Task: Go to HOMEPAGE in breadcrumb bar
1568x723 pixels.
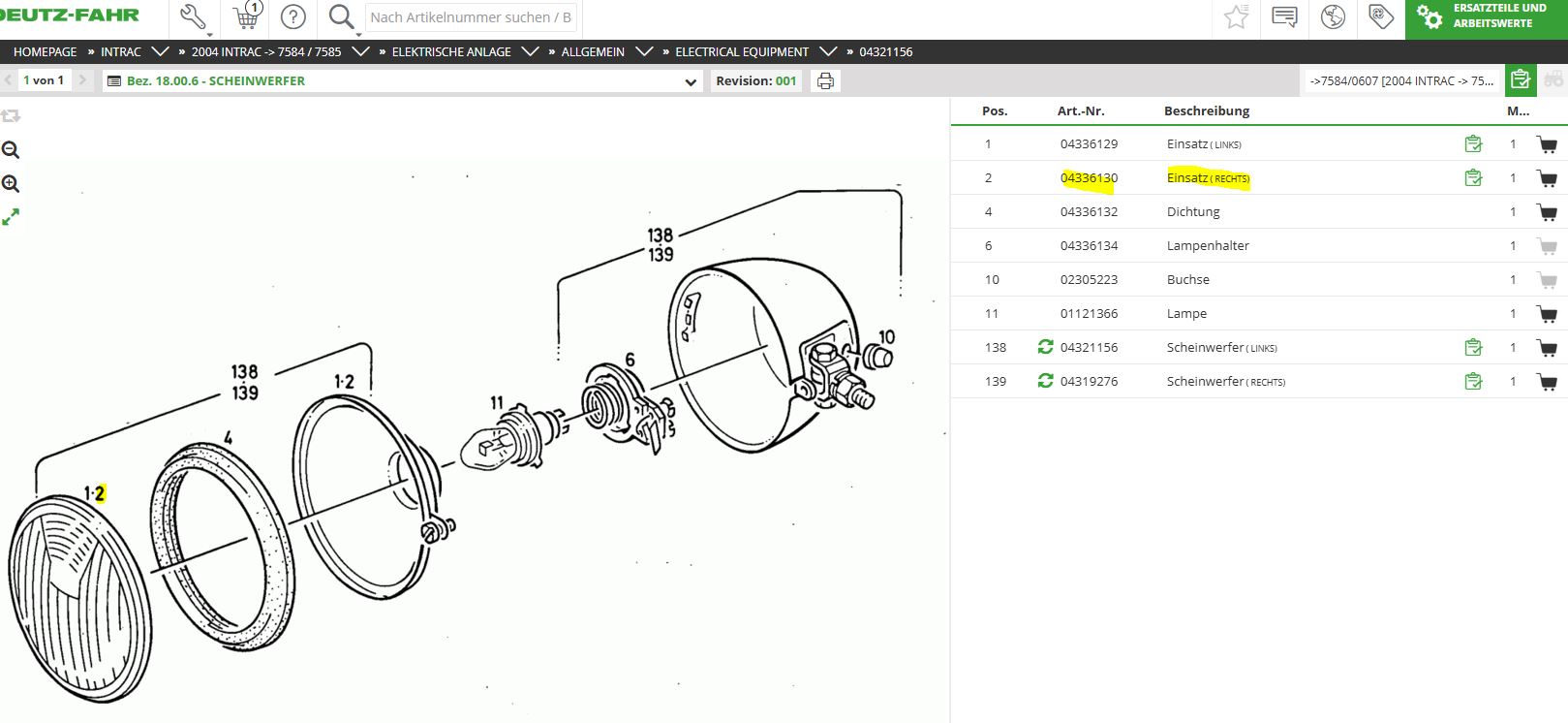Action: [x=45, y=52]
